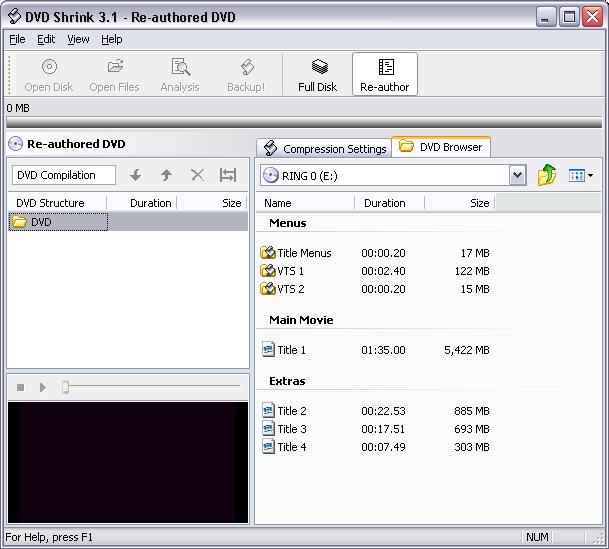Select Title 4 under Extras
Viewport: 609px width, 549px height.
tap(284, 447)
